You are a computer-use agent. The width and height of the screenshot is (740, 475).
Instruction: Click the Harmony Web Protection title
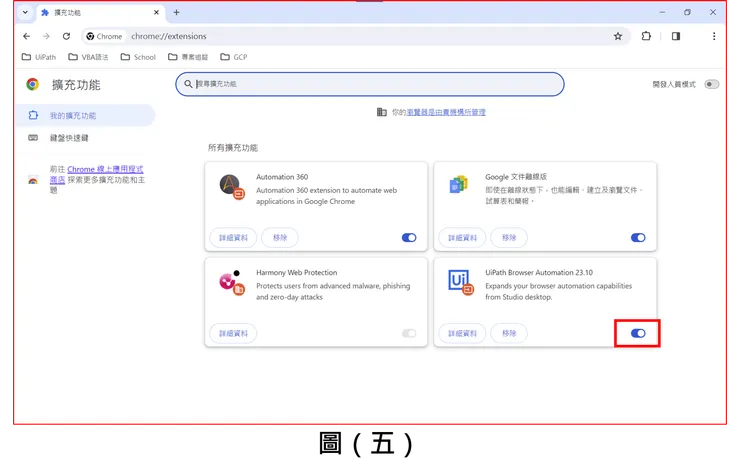point(296,272)
